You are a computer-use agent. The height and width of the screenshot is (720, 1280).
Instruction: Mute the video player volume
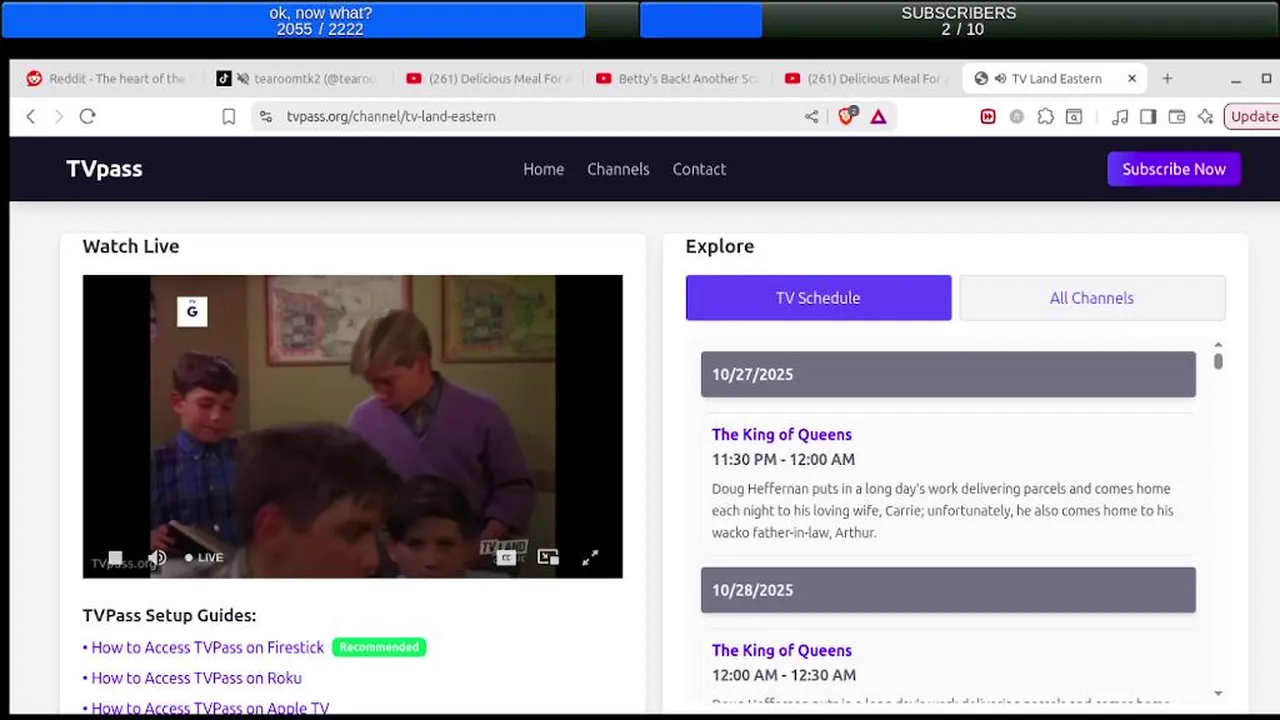(x=157, y=557)
